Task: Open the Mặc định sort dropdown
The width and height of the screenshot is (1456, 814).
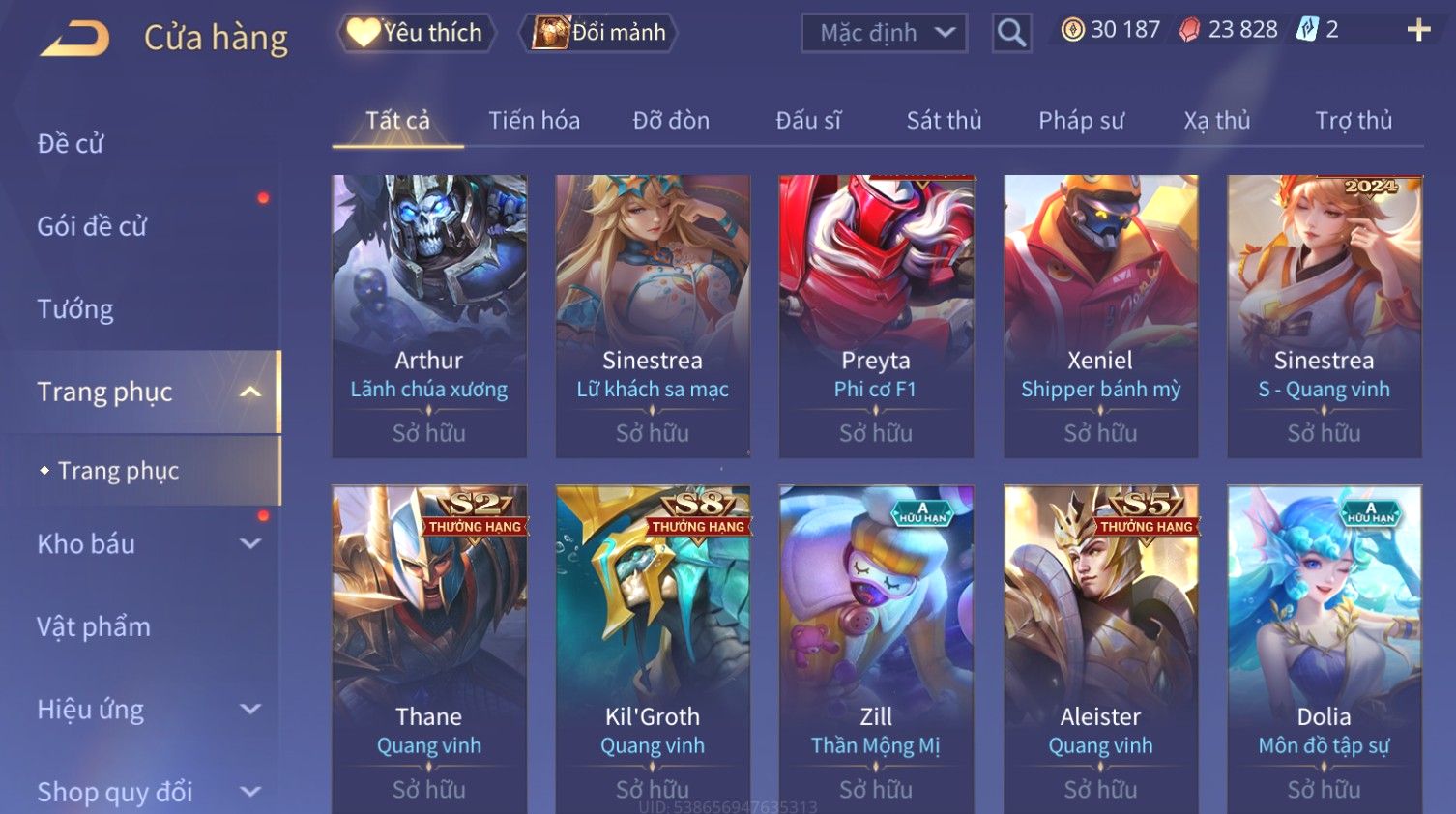Action: [x=884, y=33]
